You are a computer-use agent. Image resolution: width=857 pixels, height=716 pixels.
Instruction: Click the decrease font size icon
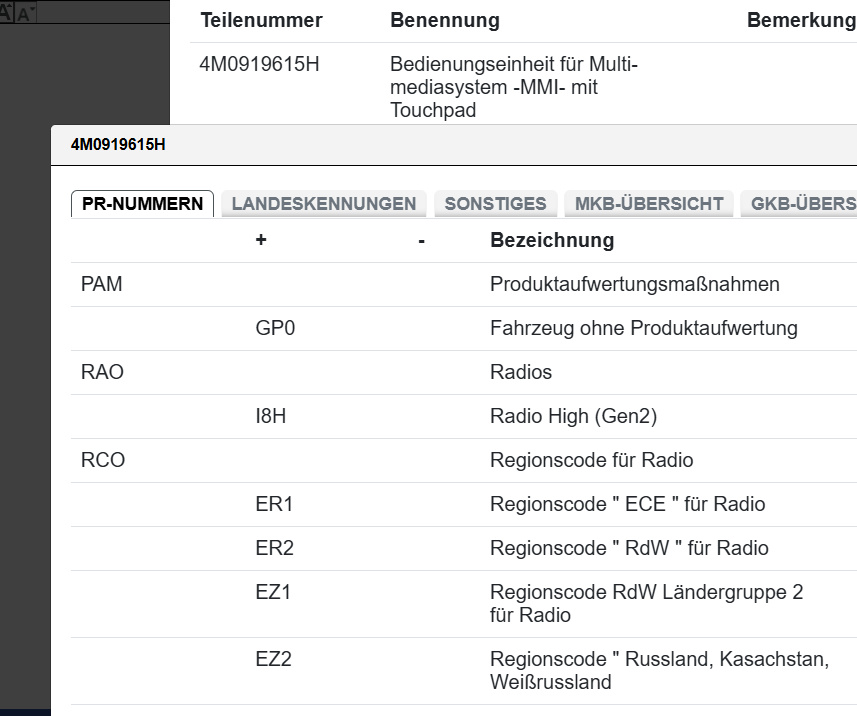(x=26, y=14)
